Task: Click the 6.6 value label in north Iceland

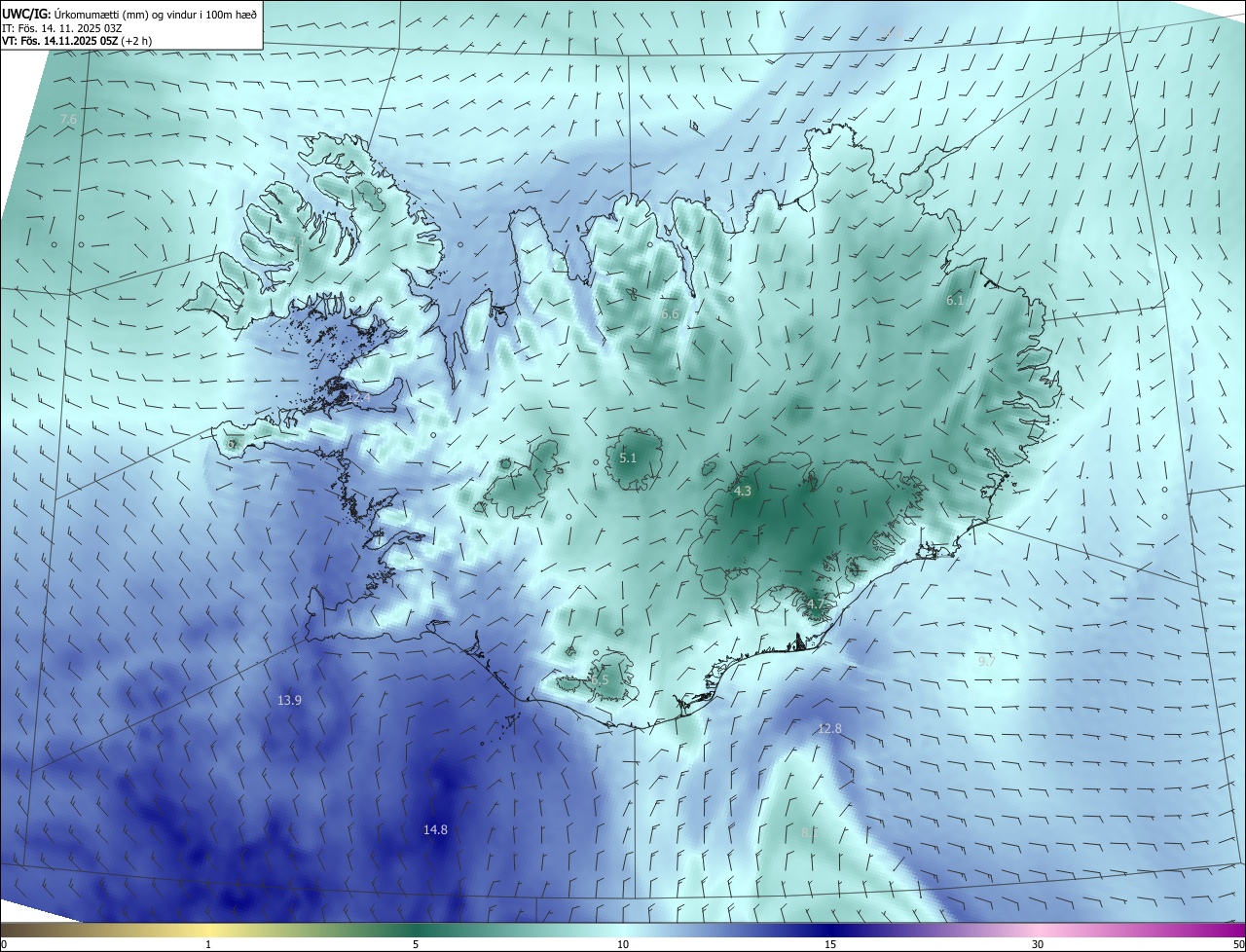Action: 670,314
